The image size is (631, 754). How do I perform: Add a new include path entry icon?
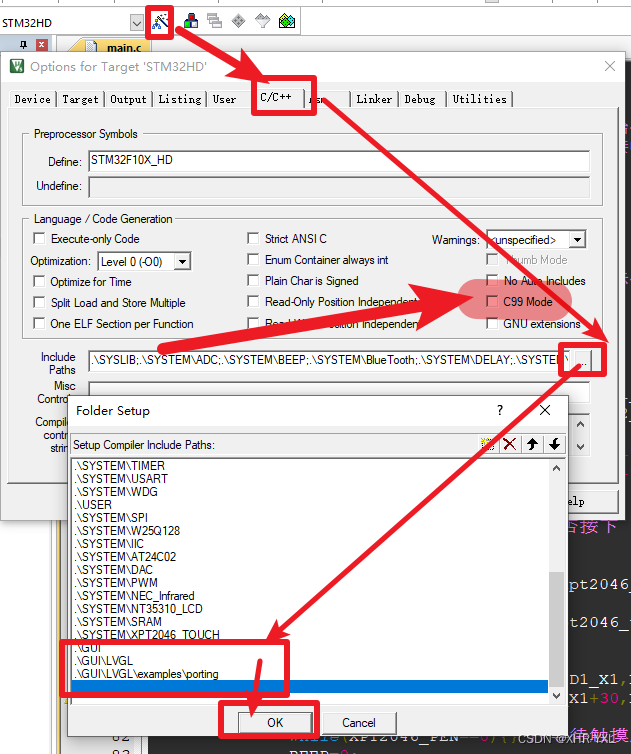point(488,444)
